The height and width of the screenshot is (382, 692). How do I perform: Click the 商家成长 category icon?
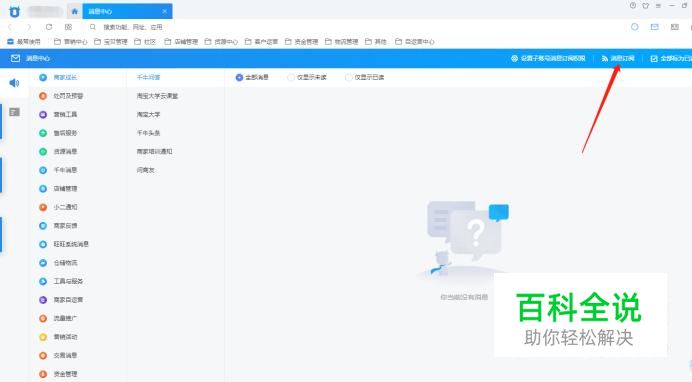point(43,77)
